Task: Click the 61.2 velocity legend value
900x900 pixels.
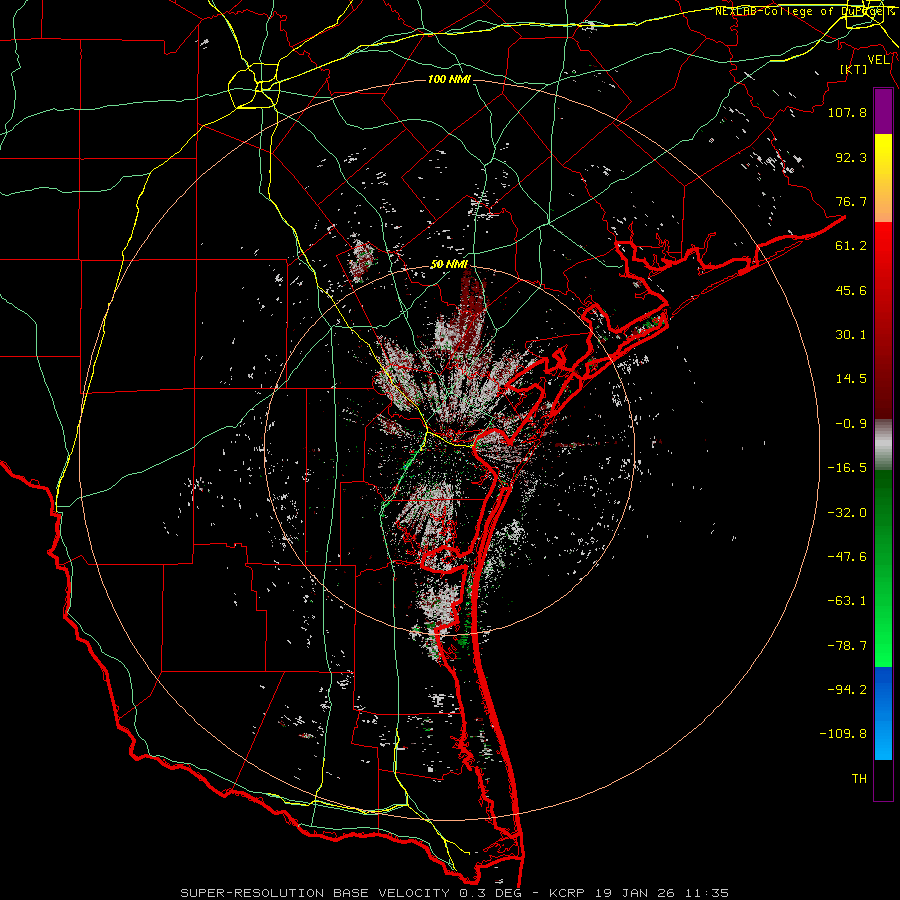Action: coord(851,246)
